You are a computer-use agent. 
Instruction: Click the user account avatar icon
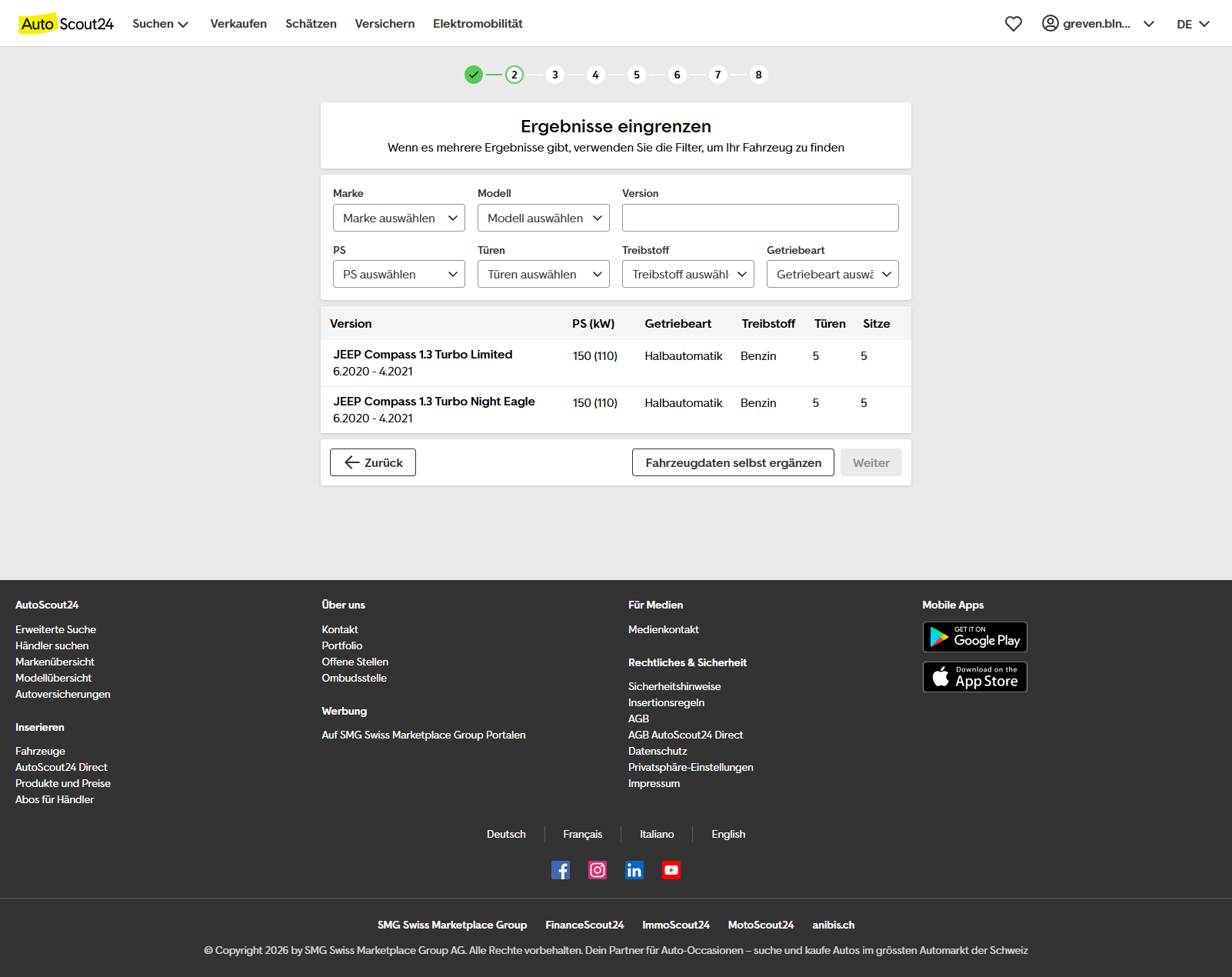[x=1051, y=23]
